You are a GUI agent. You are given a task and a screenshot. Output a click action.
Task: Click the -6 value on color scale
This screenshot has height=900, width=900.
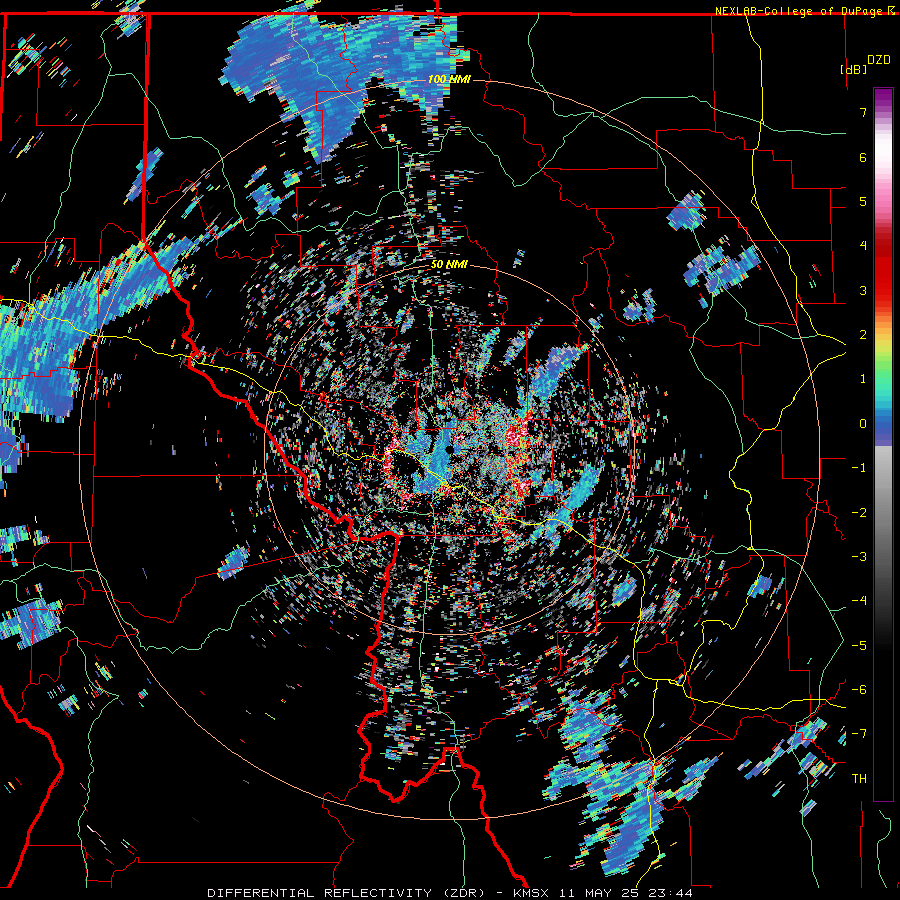(x=859, y=690)
